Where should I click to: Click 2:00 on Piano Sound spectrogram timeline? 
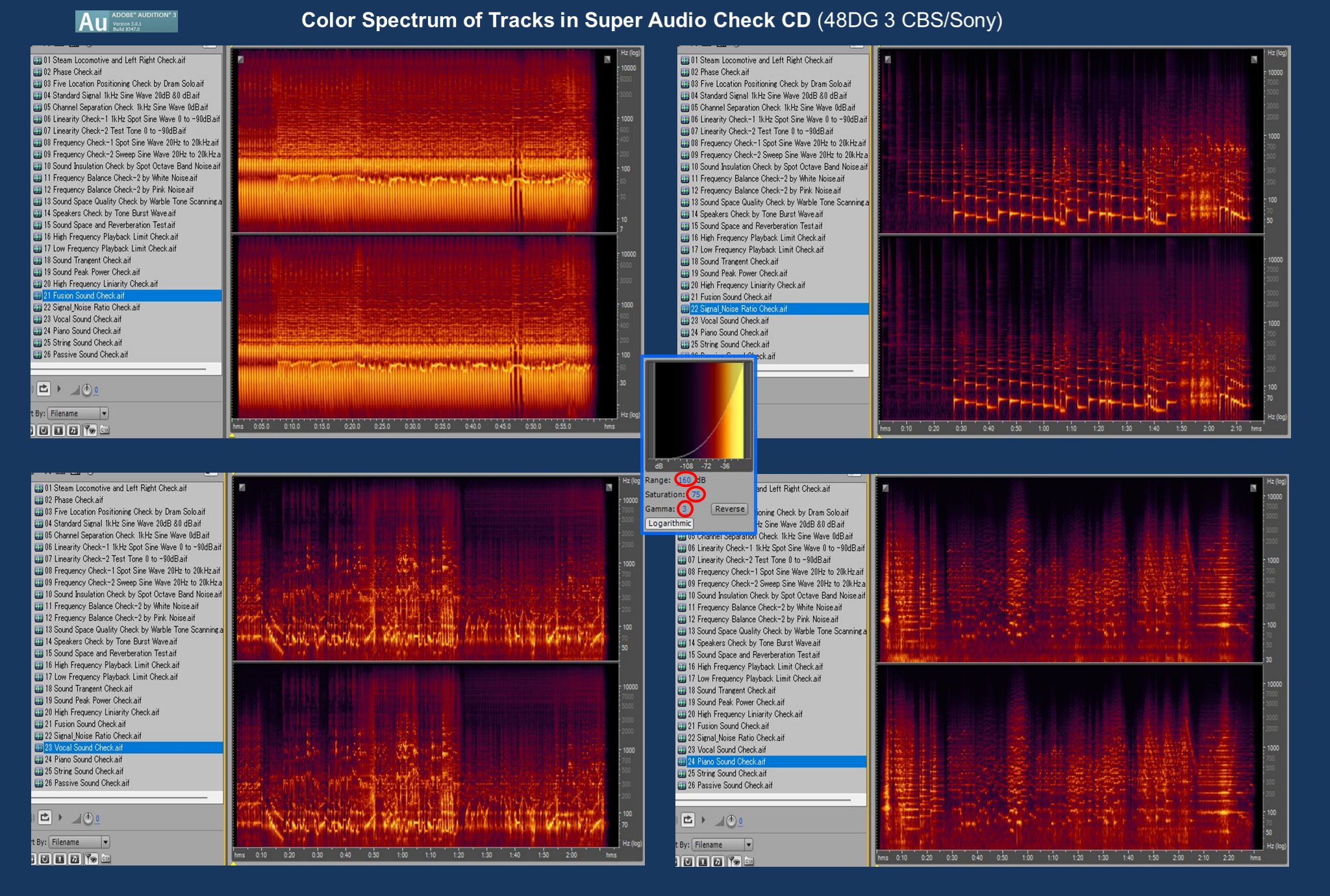(1178, 858)
